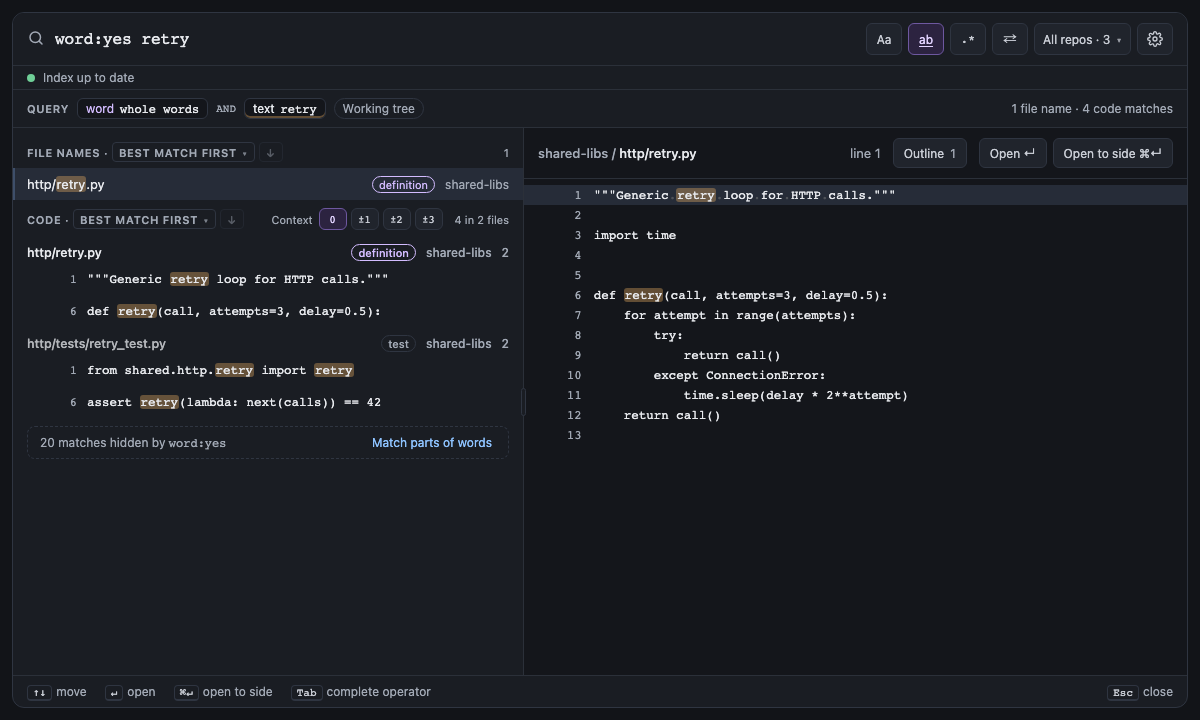The image size is (1200, 720).
Task: Open the All repos · 3 dropdown
Action: [x=1082, y=39]
